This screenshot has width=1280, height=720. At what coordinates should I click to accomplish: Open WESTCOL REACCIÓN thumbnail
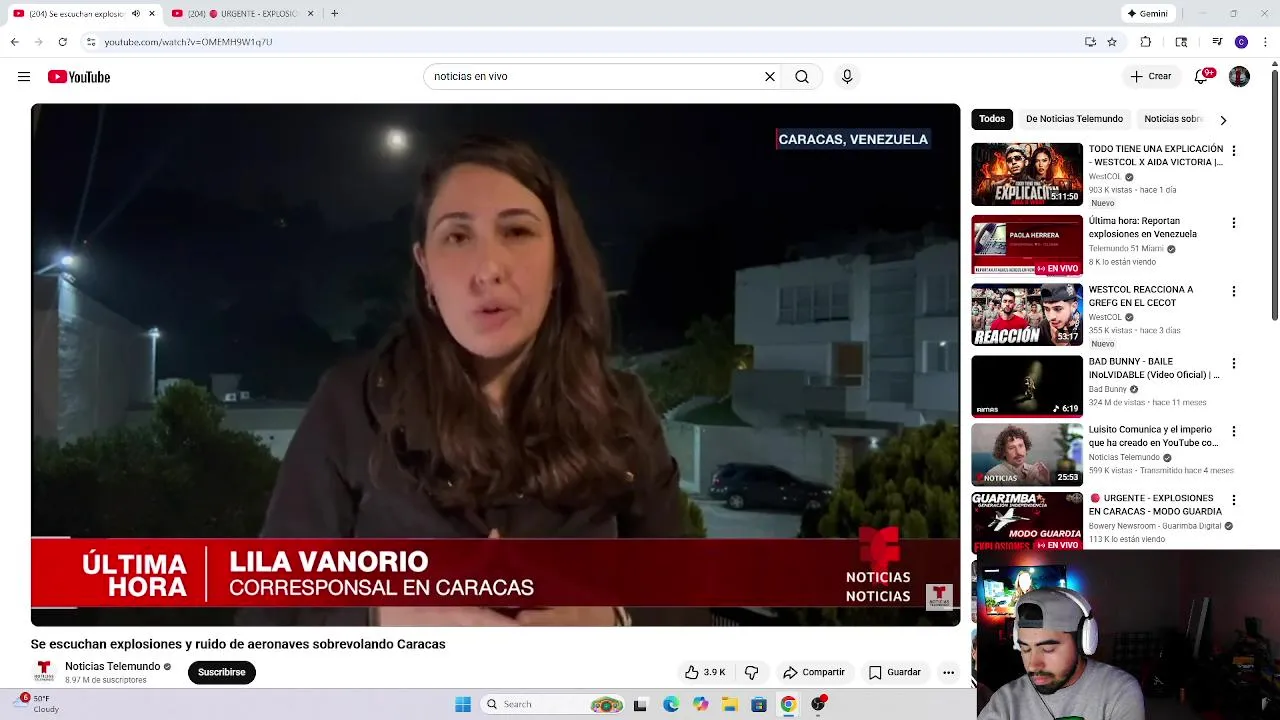(1027, 315)
